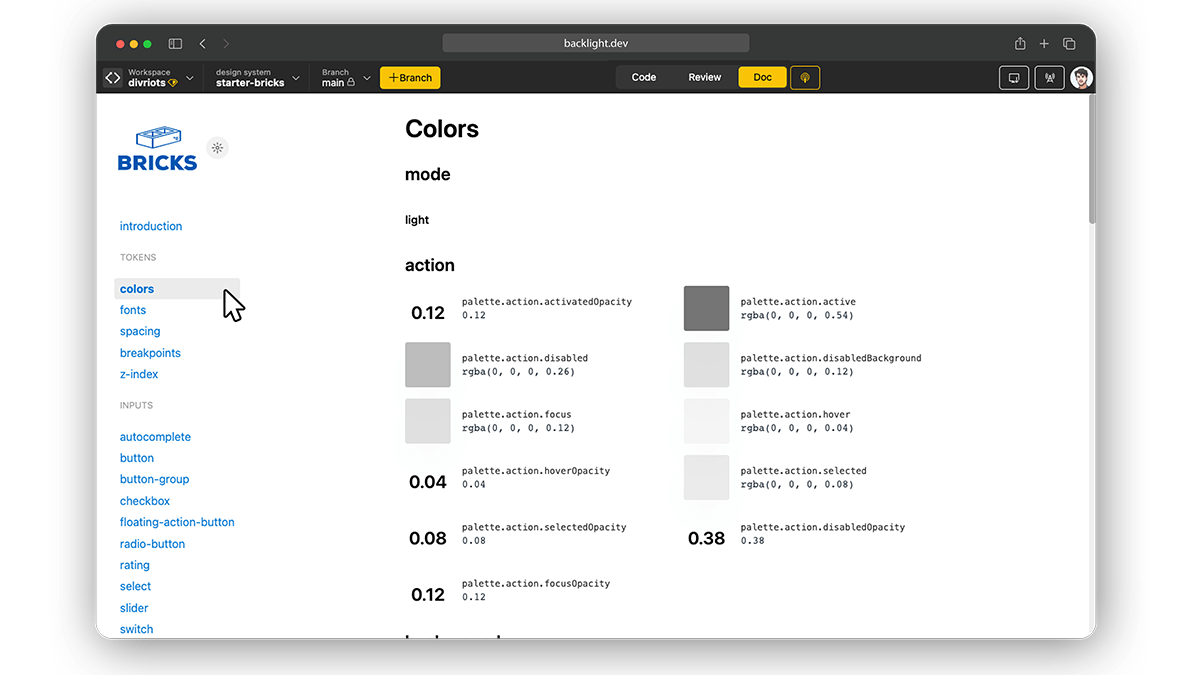The height and width of the screenshot is (675, 1200).
Task: Click the yellow podcast icon beside Doc
Action: pyautogui.click(x=805, y=77)
